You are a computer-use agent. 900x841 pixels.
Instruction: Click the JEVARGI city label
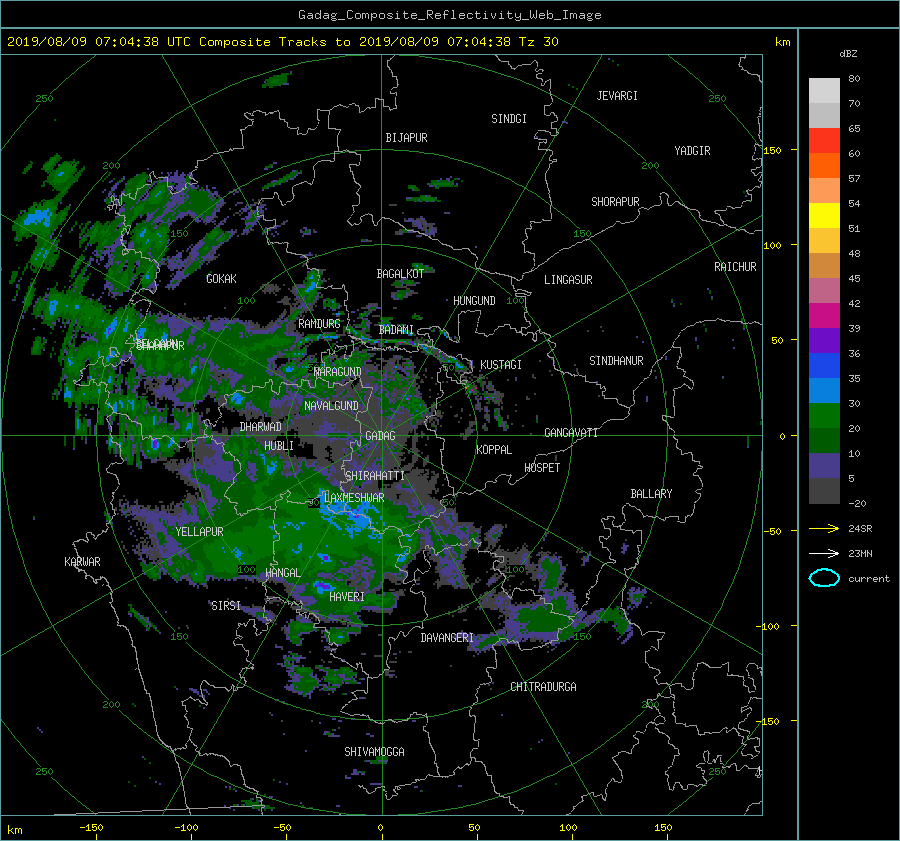point(617,96)
